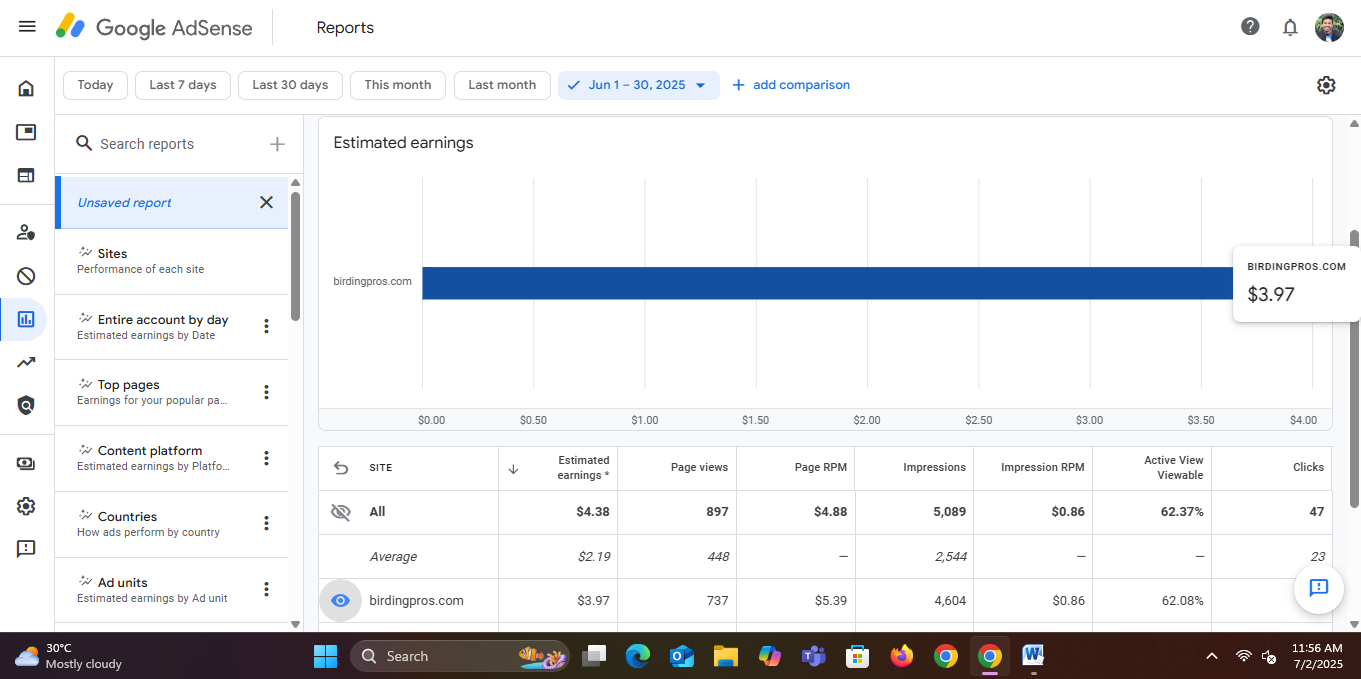Click the Google AdSense logo
This screenshot has width=1361, height=679.
(154, 27)
